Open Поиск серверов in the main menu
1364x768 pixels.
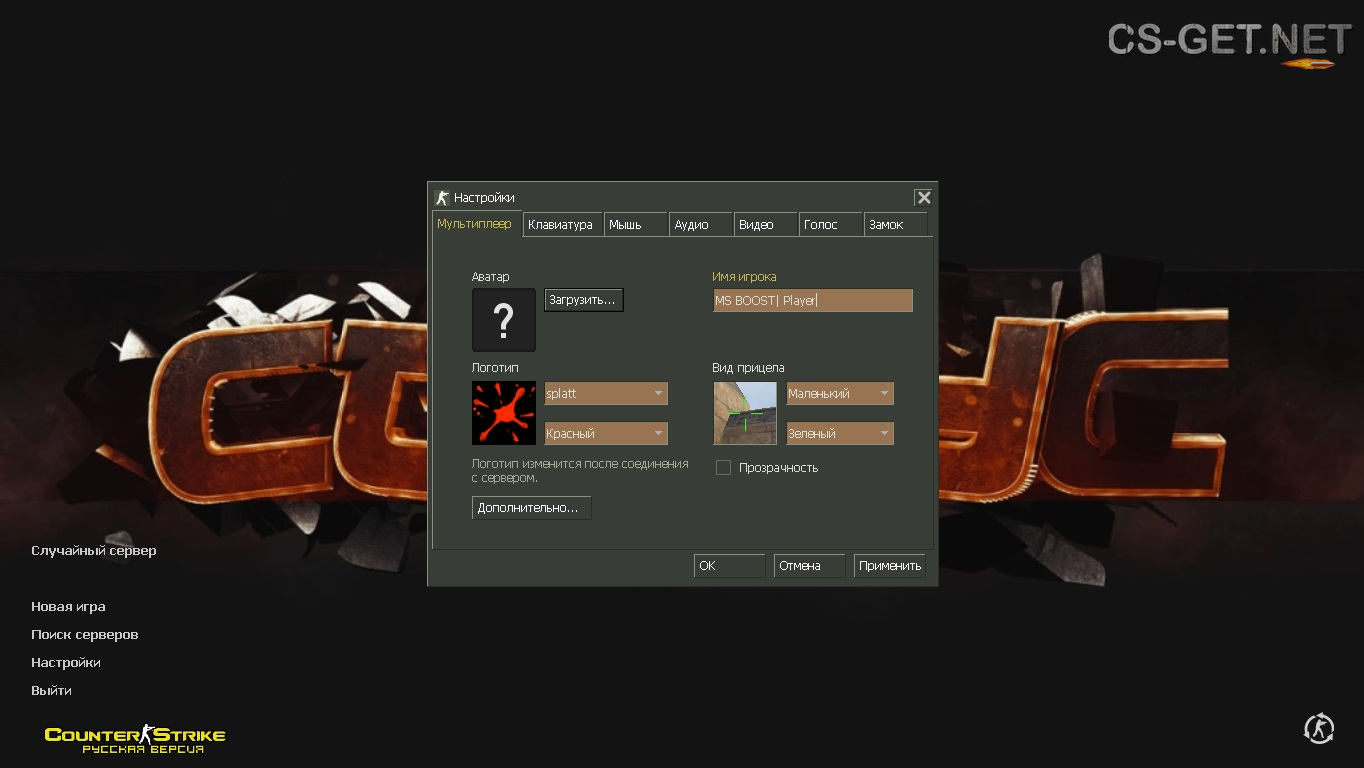click(x=85, y=635)
